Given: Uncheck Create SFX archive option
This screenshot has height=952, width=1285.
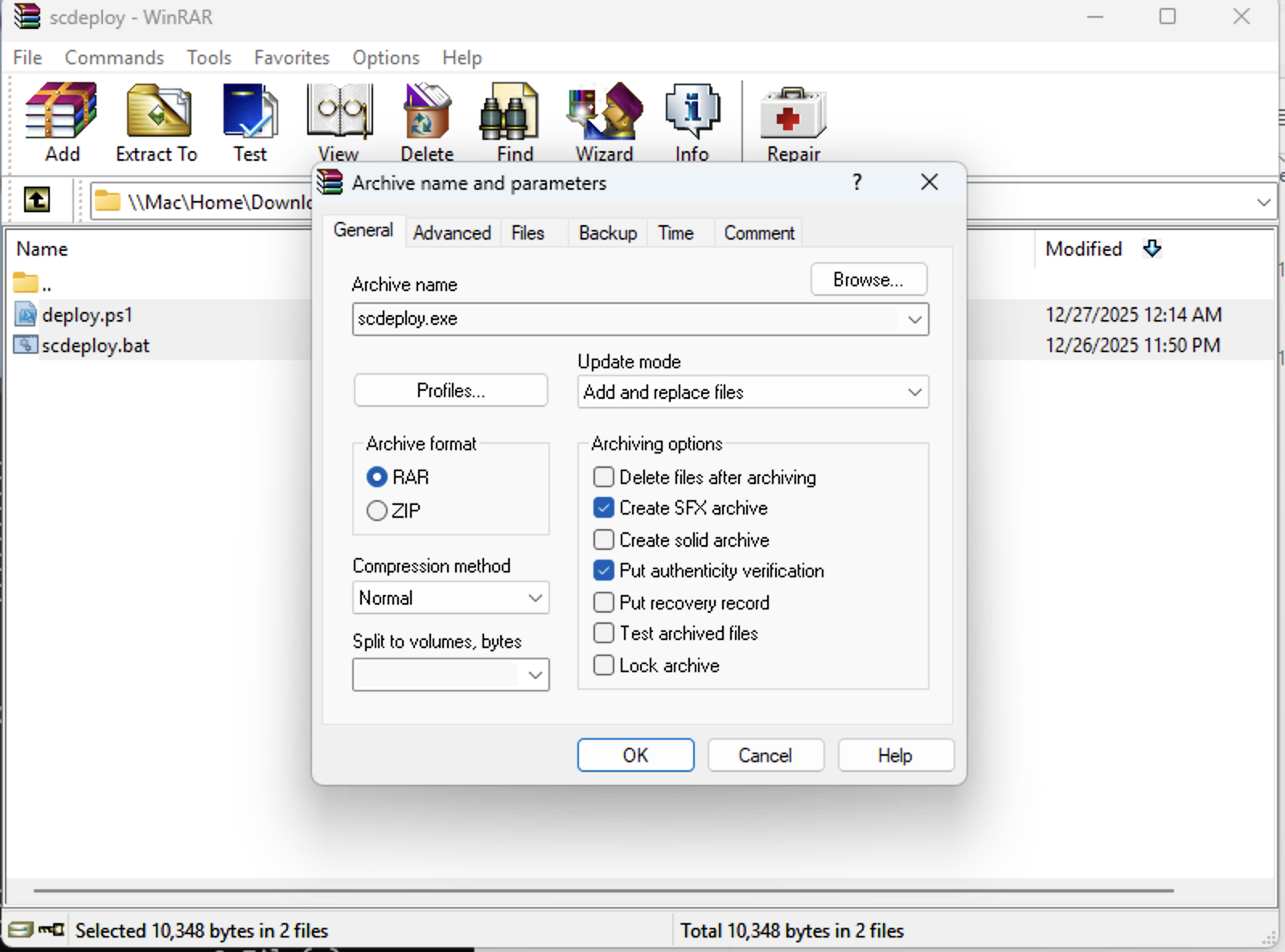Looking at the screenshot, I should [604, 508].
